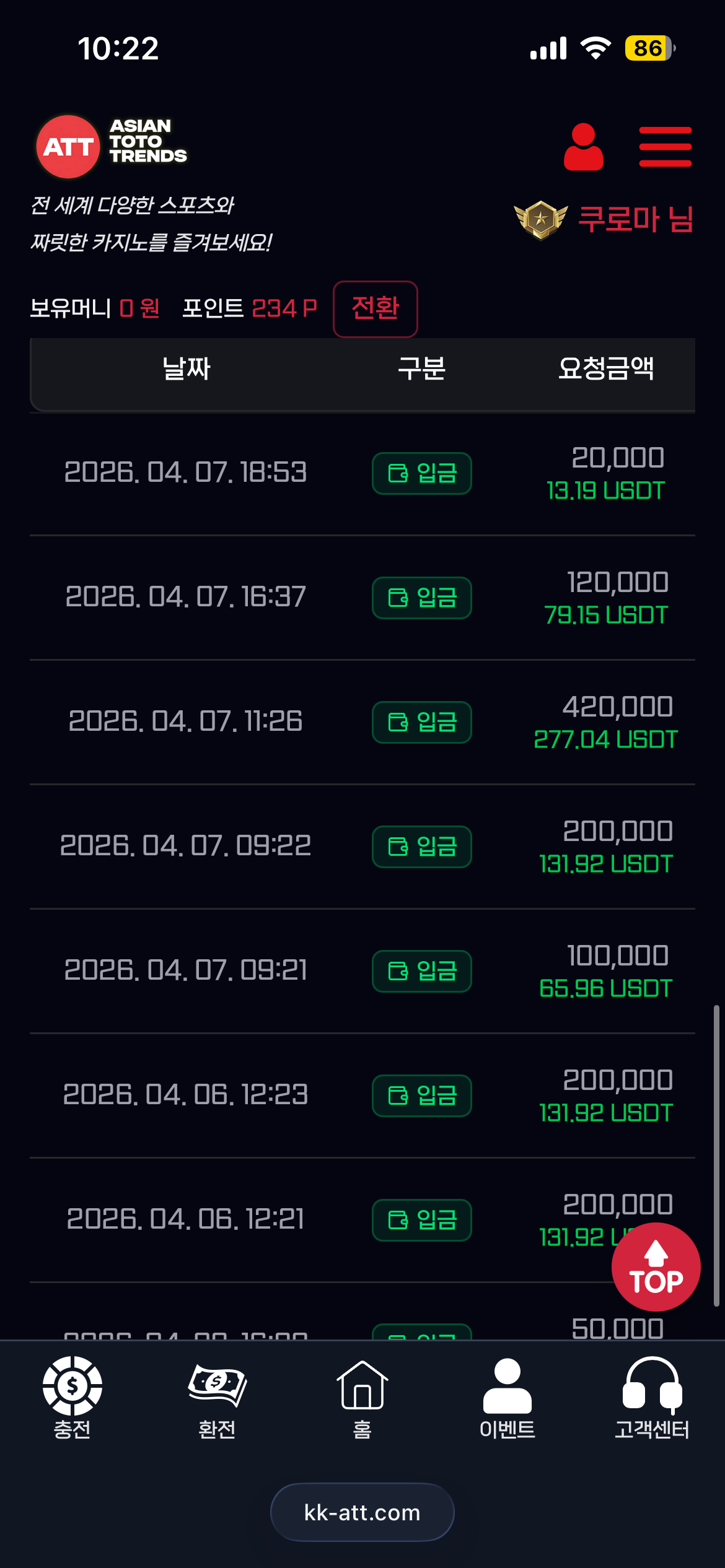Tap the 420,000 amount of 277.04 USDT
The image size is (725, 1568).
point(618,707)
